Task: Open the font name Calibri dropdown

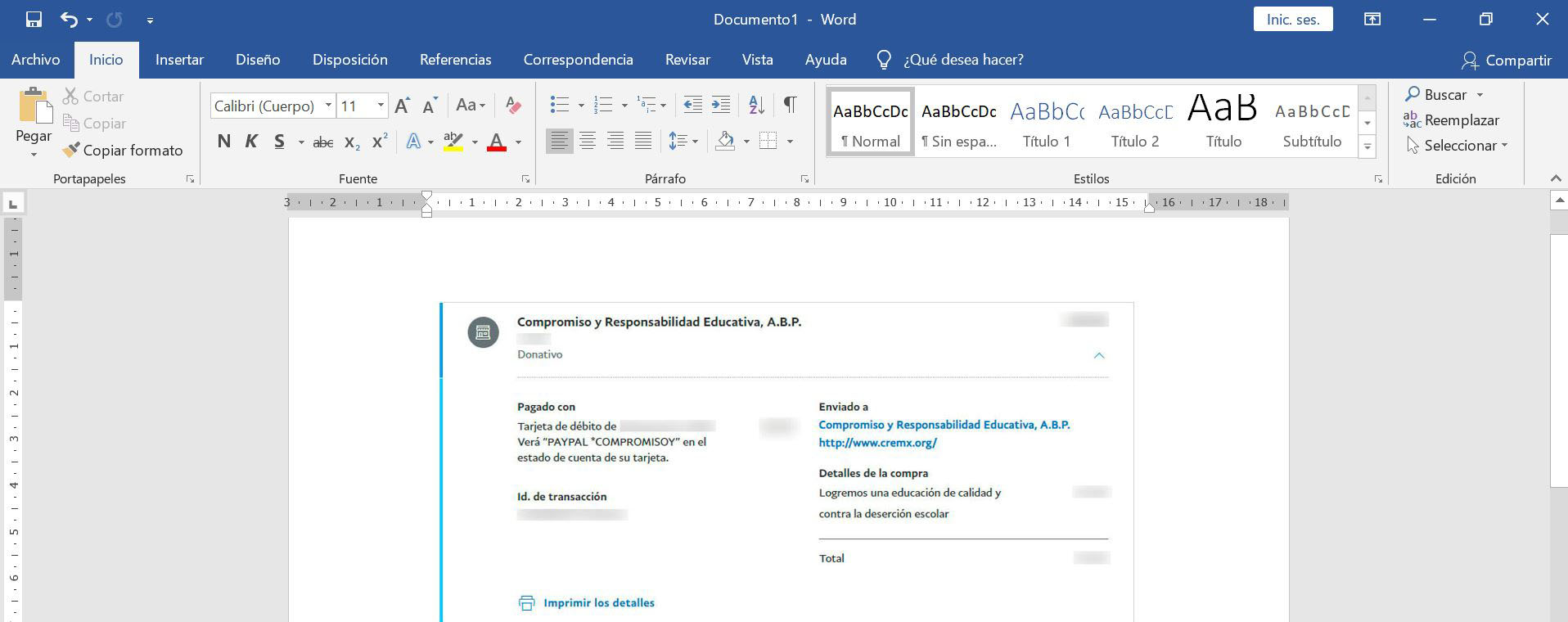Action: tap(328, 106)
